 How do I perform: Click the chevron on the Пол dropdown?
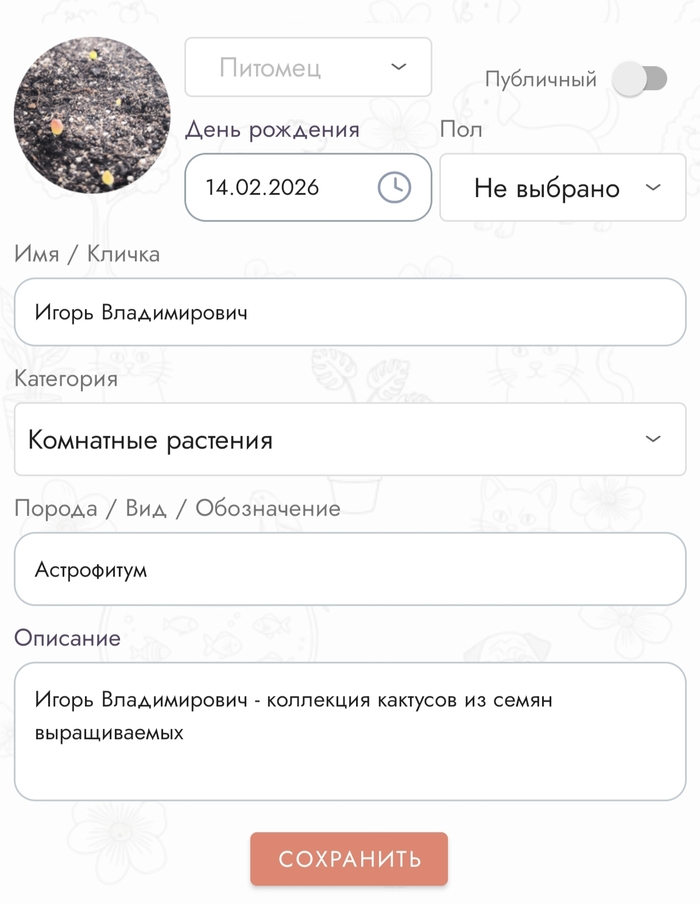(x=654, y=187)
